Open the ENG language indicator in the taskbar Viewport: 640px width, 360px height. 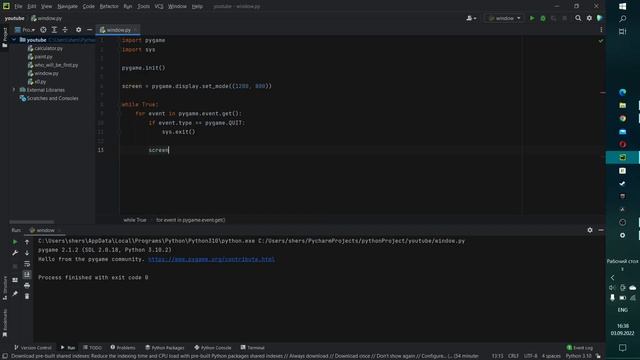(x=622, y=310)
